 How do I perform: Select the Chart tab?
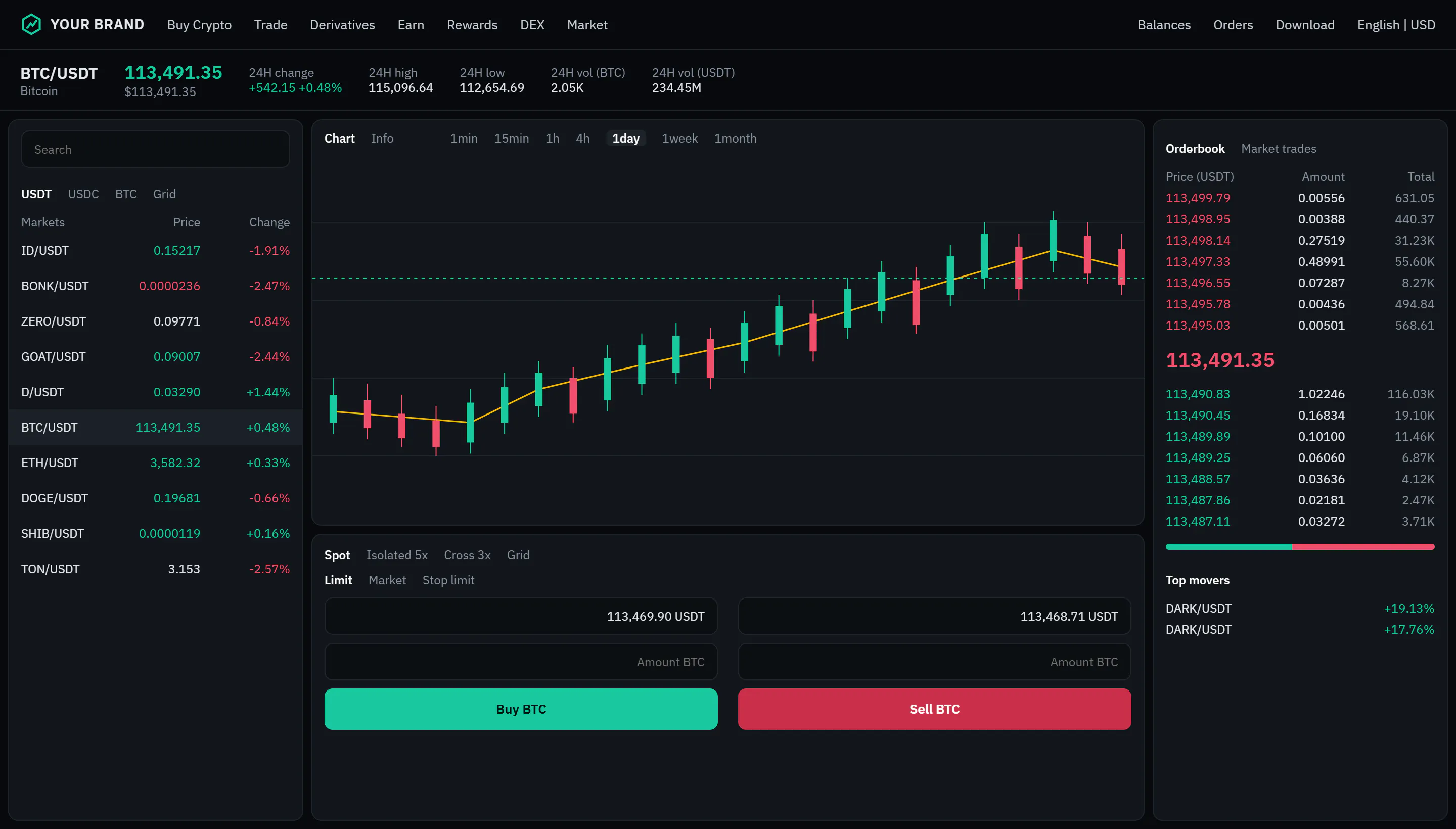(339, 139)
